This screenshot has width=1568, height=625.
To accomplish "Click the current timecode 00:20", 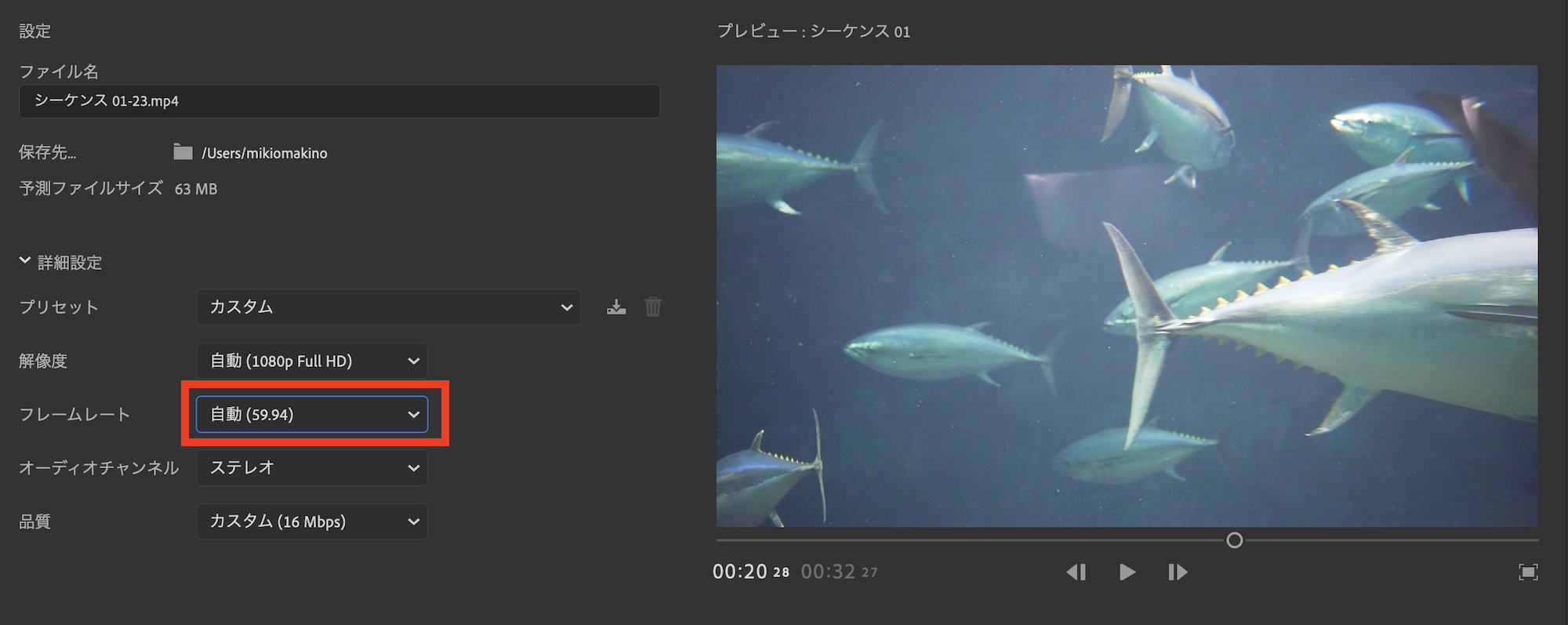I will coord(750,572).
